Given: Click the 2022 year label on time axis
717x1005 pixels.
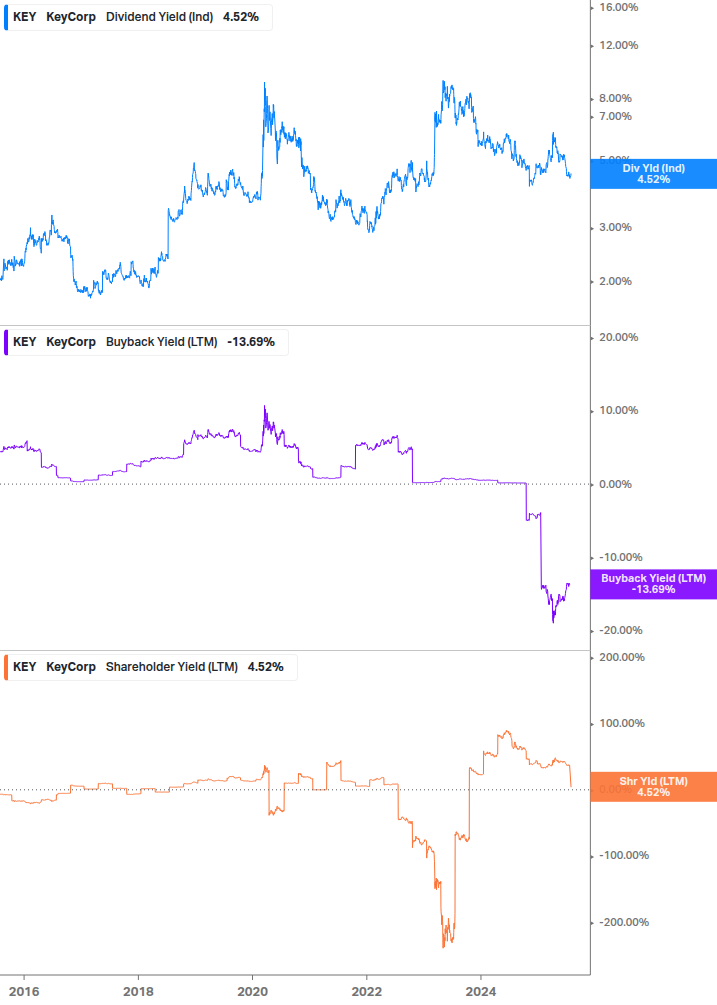Looking at the screenshot, I should (367, 992).
